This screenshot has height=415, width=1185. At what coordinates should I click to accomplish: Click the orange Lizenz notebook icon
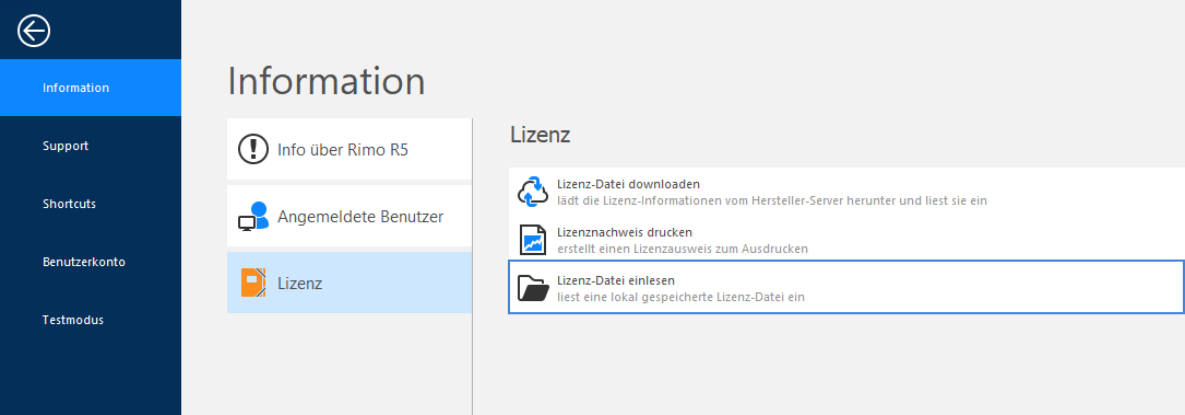(x=253, y=283)
